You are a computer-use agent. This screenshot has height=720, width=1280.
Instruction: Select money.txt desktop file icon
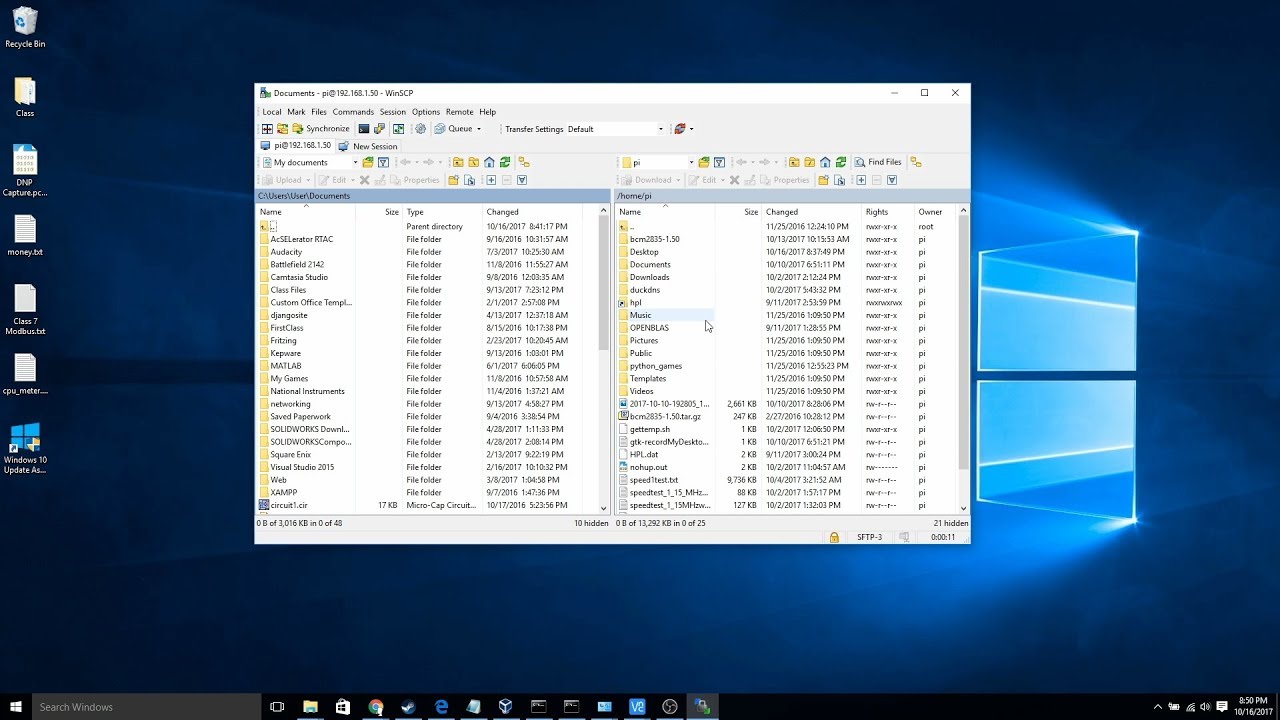[x=25, y=236]
